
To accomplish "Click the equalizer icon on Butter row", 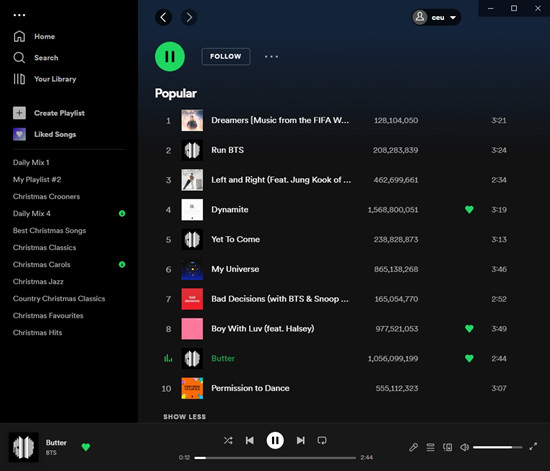I will point(168,358).
